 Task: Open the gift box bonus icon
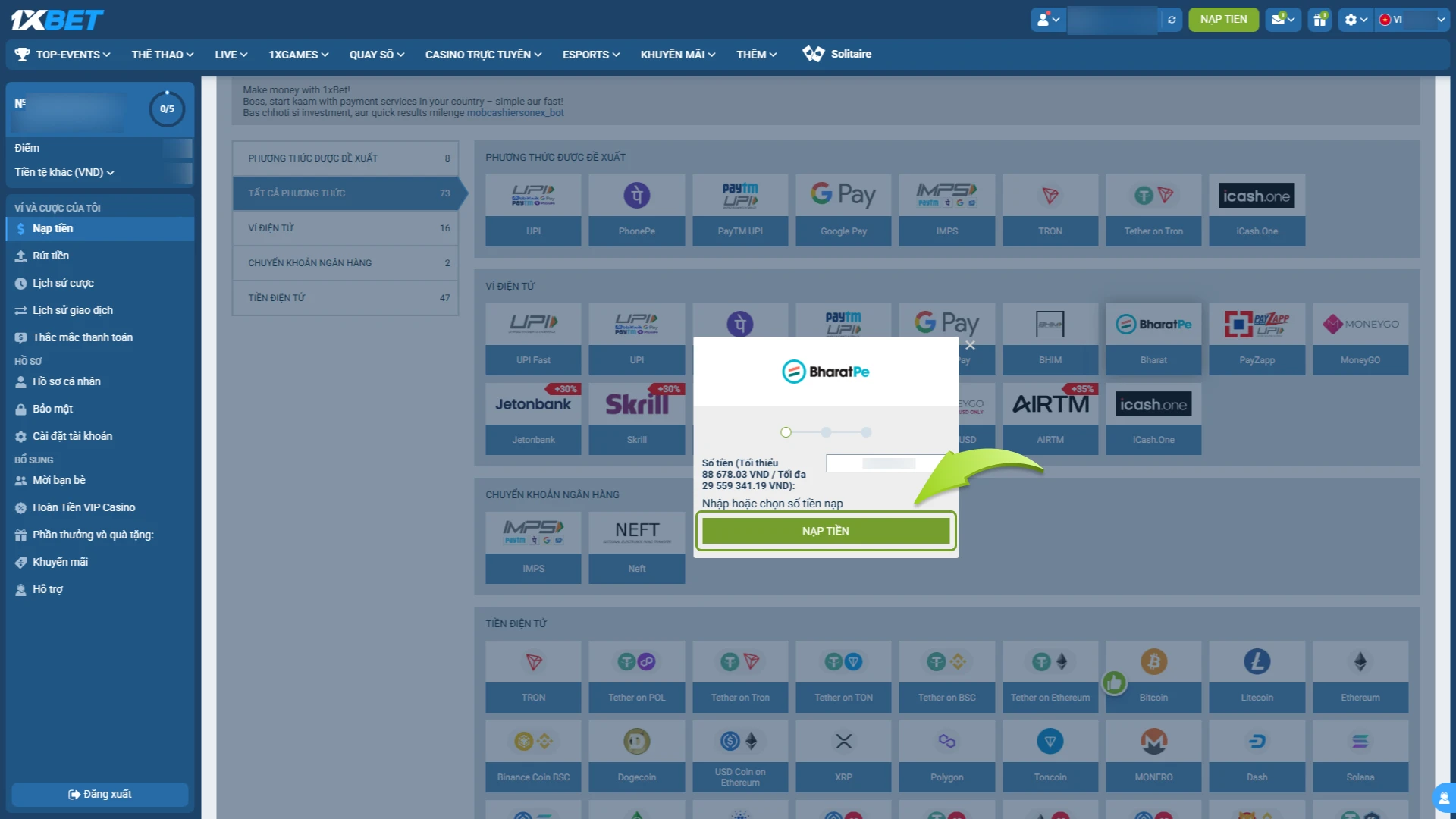point(1319,20)
